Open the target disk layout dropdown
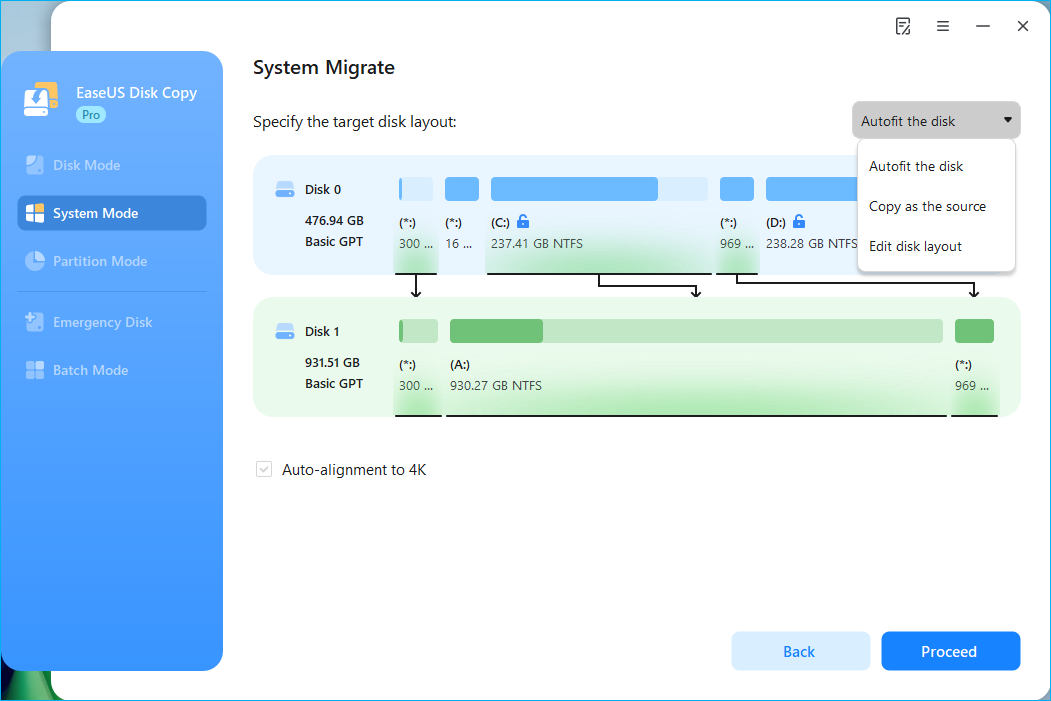This screenshot has height=701, width=1051. (x=935, y=120)
